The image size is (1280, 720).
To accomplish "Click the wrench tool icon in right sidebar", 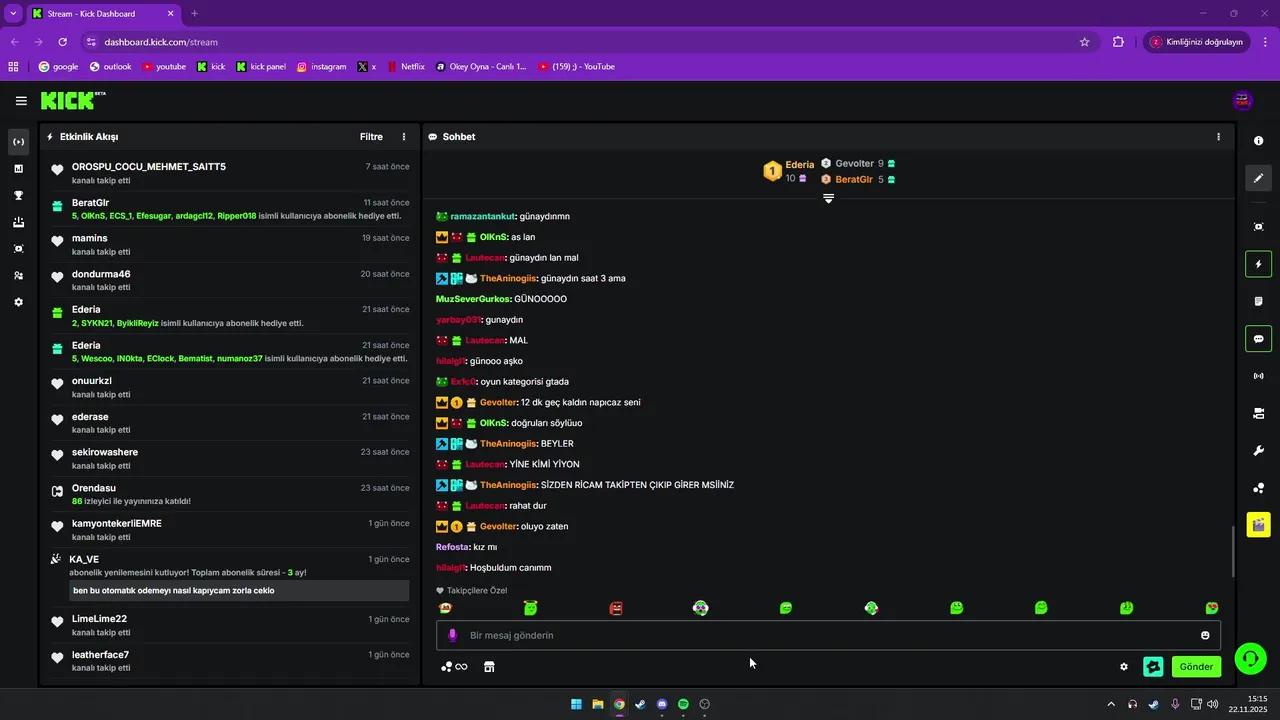I will point(1258,450).
